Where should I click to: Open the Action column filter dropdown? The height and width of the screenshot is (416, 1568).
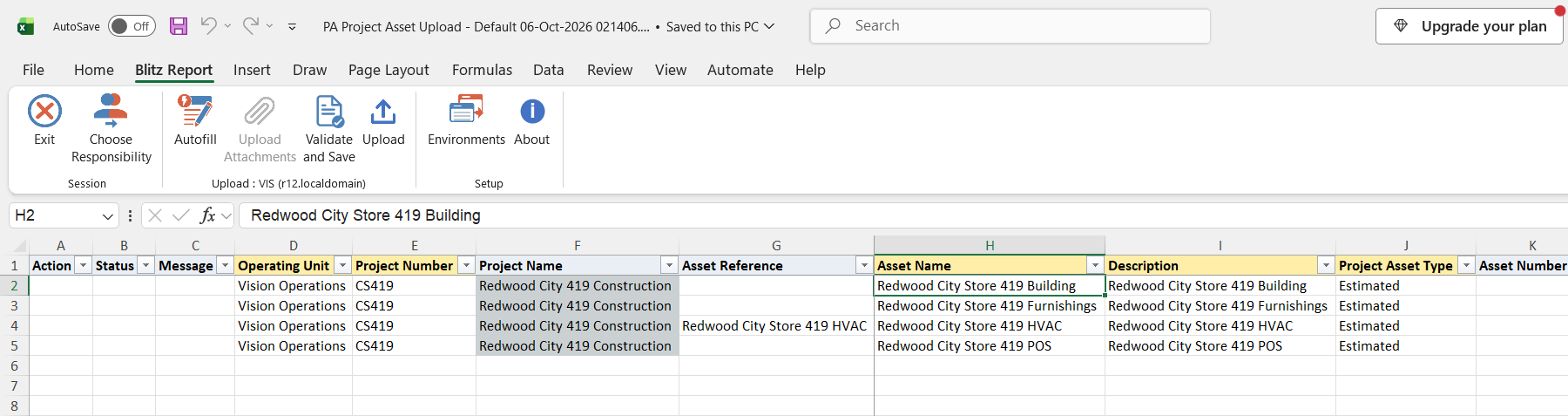(83, 265)
